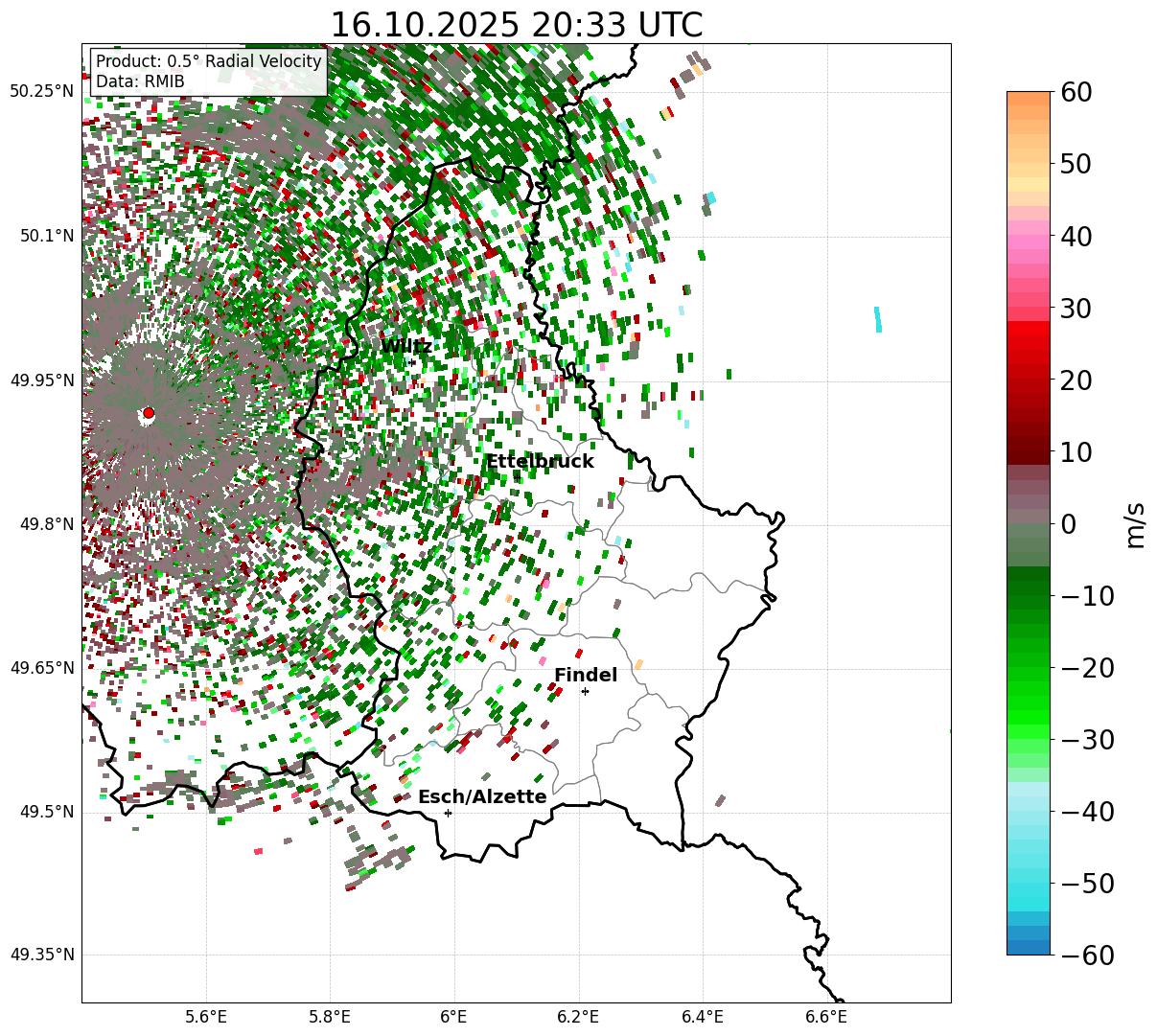
Task: Click the Findel city label
Action: 586,676
